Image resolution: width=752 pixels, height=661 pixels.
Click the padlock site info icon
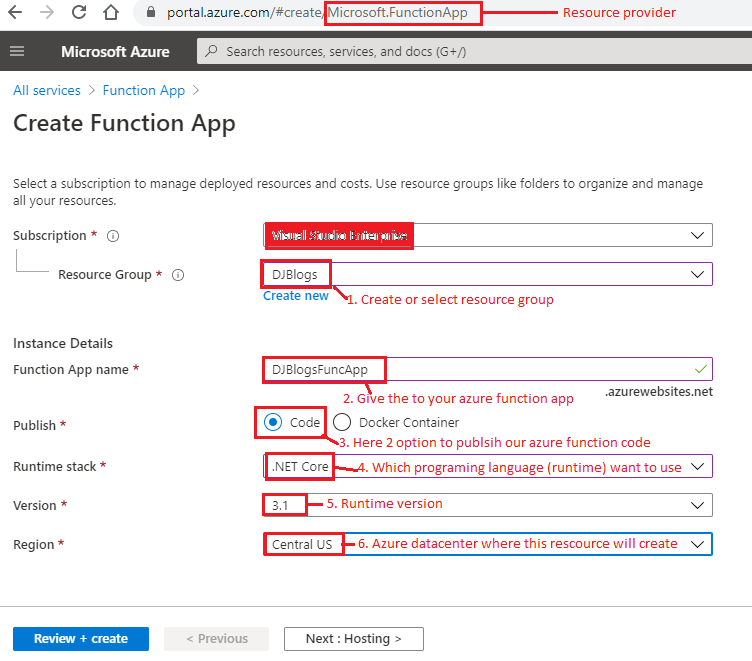pos(151,12)
